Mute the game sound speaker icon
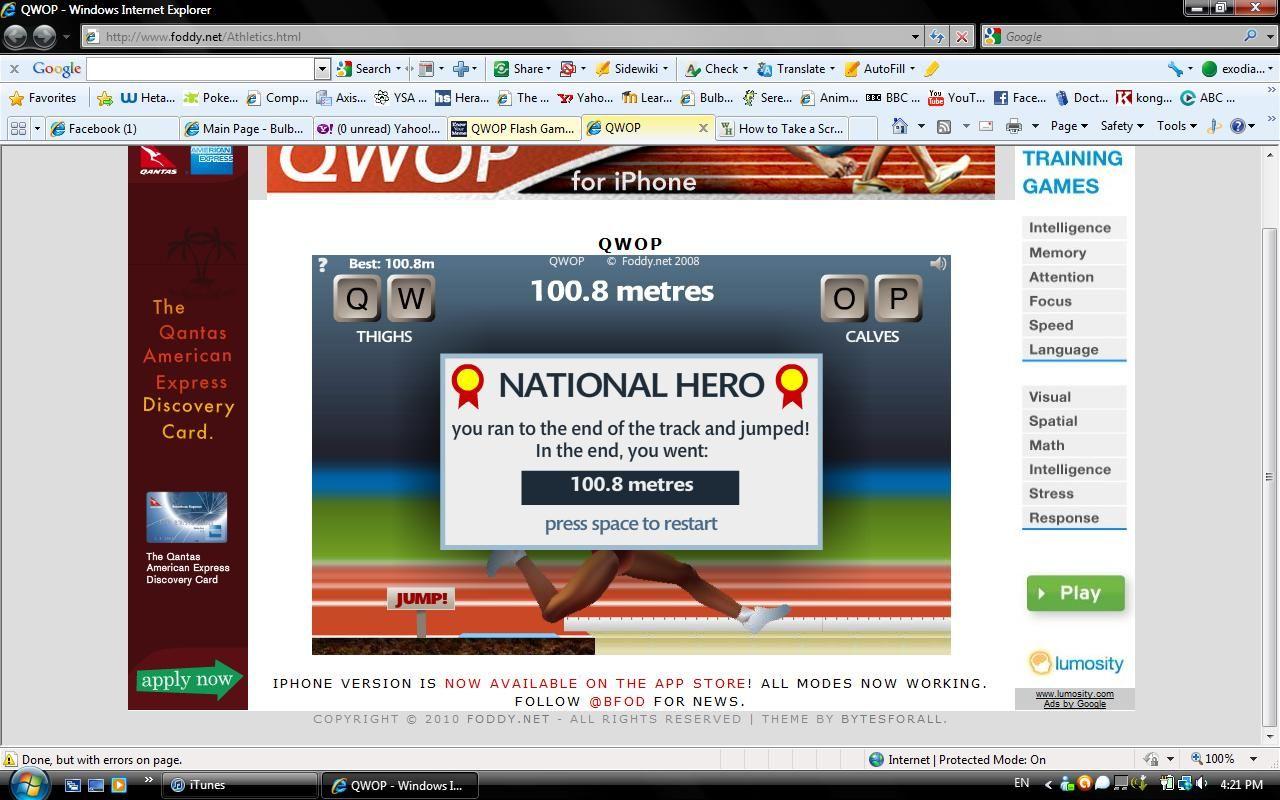 (937, 263)
